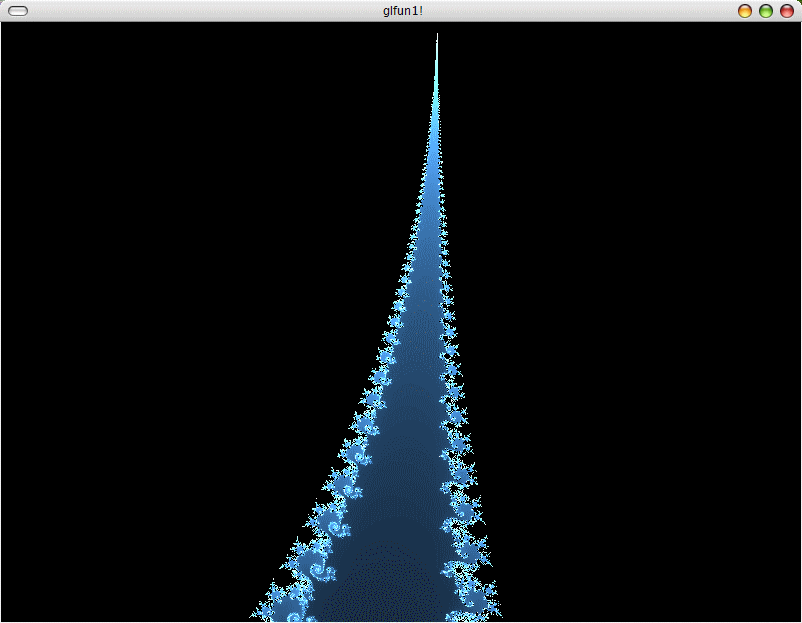Click the bottom-left black corner of the canvas
The width and height of the screenshot is (802, 623).
pos(12,612)
